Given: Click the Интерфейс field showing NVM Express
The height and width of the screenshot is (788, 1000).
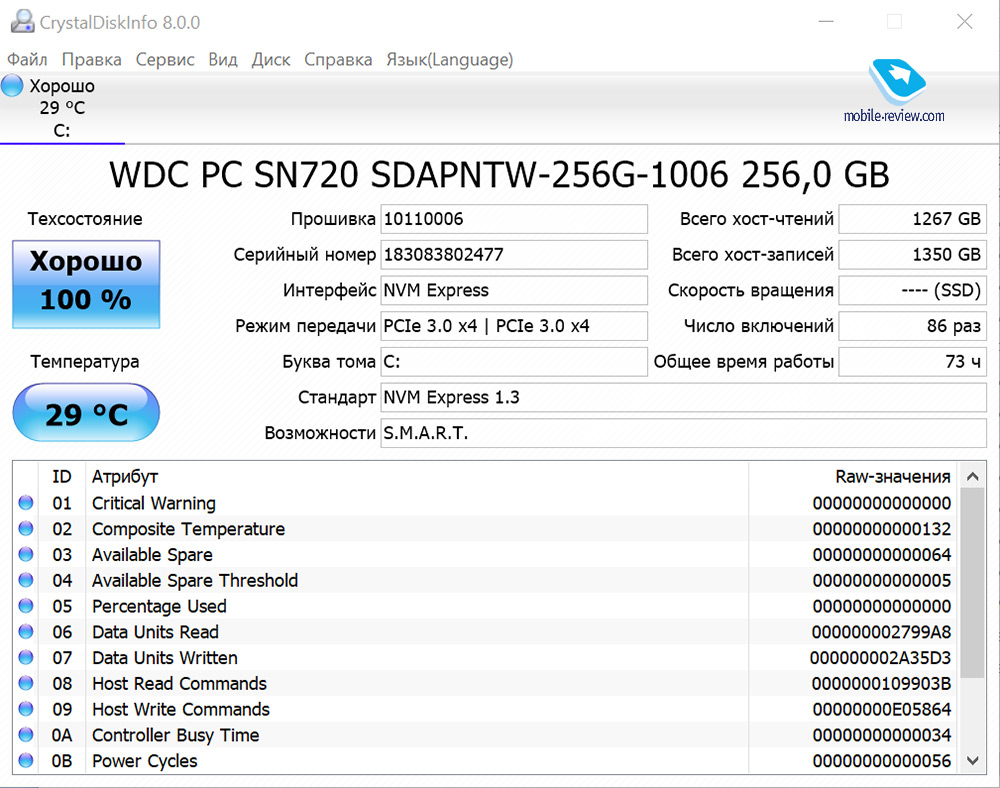Looking at the screenshot, I should pyautogui.click(x=514, y=290).
